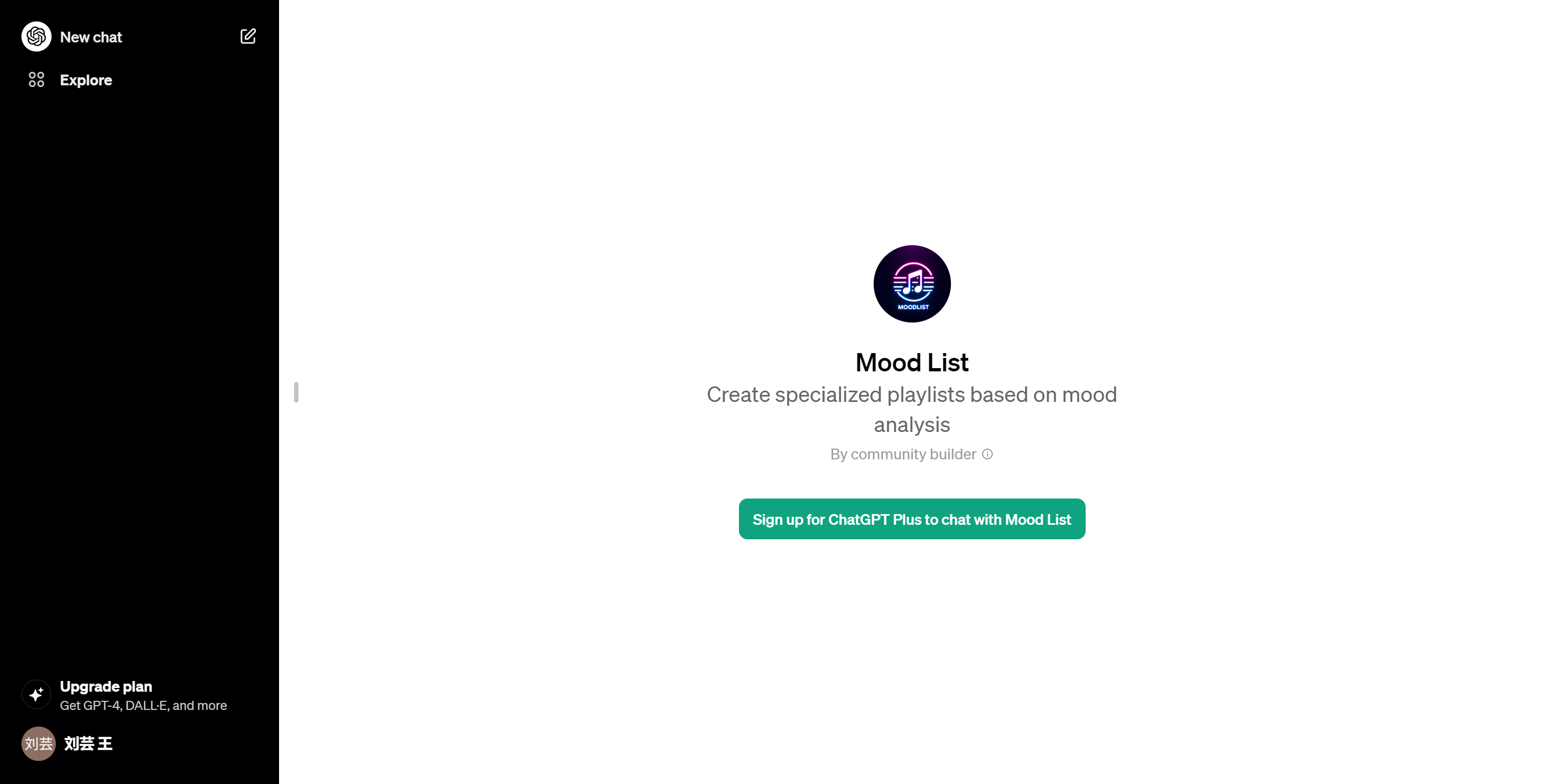Screen dimensions: 1545x784
Task: Select the New chat label
Action: [91, 37]
